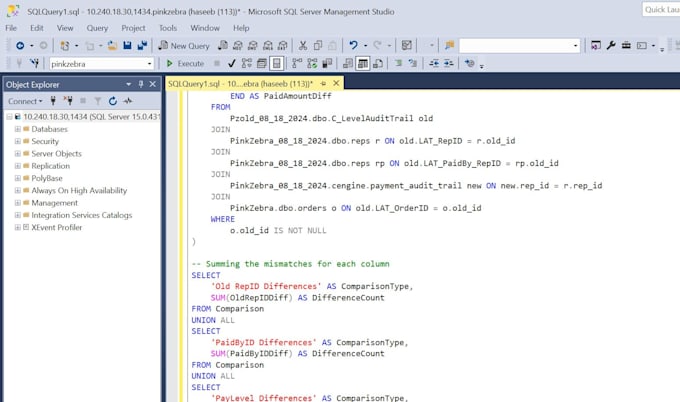
Task: Open the Find combo box dropdown
Action: (x=575, y=46)
